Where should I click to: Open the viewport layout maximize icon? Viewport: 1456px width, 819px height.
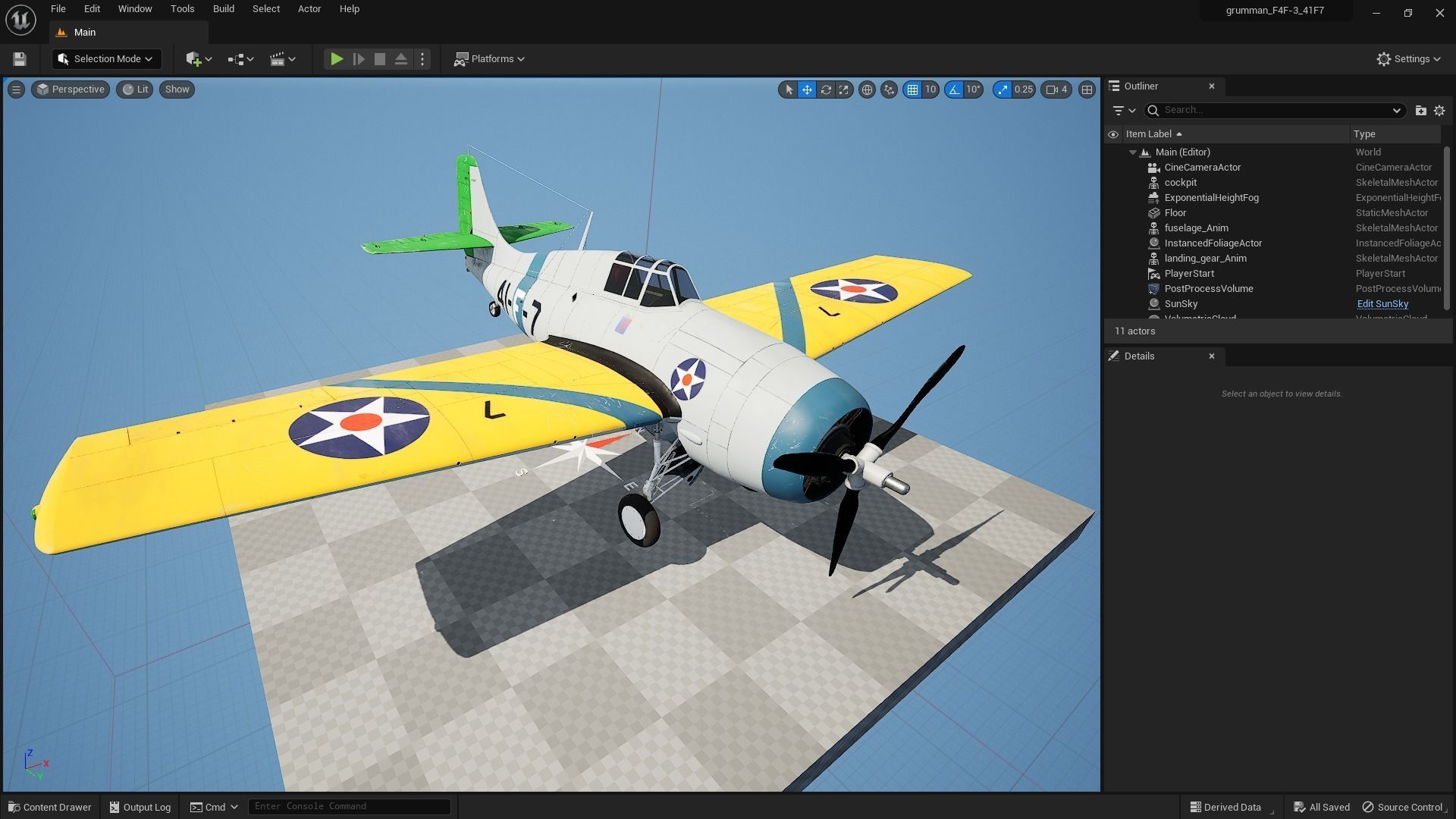pyautogui.click(x=1087, y=89)
